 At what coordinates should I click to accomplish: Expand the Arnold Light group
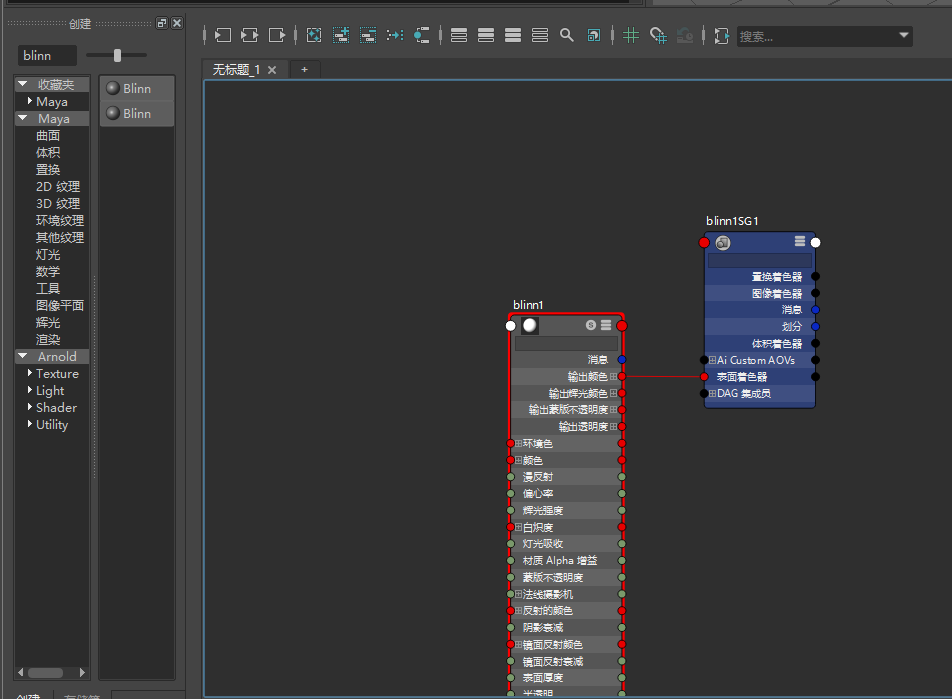(x=30, y=390)
